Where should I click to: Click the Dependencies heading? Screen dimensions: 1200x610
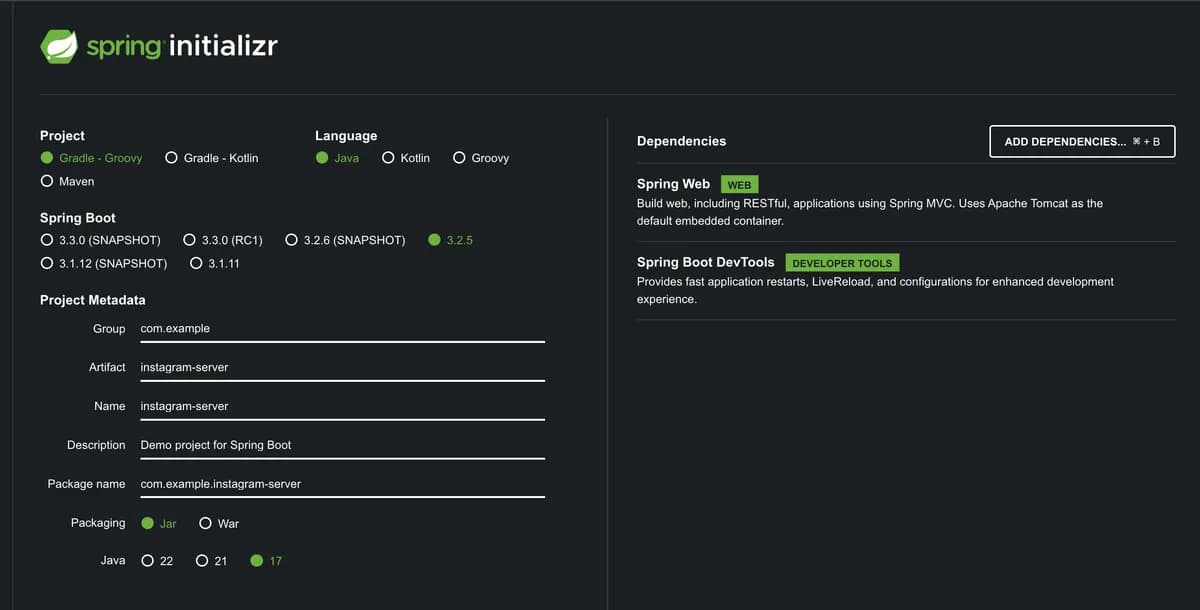(x=681, y=141)
